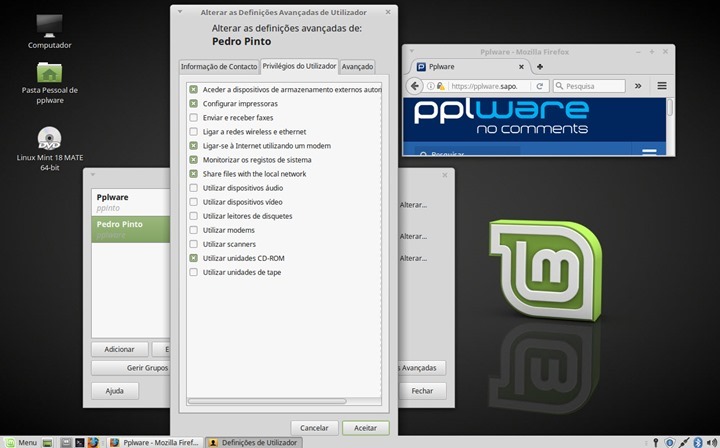The image size is (720, 448).
Task: Check Utilizar leitores de disquetes
Action: tap(193, 216)
